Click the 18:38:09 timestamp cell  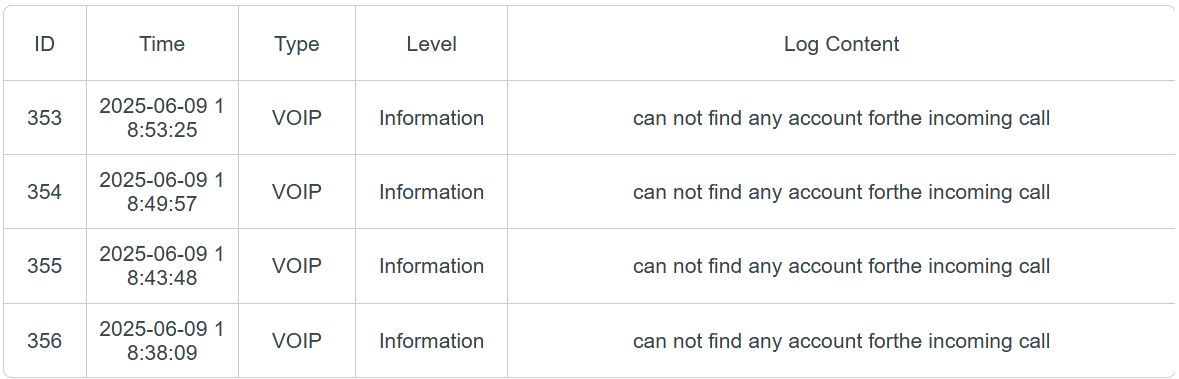click(x=162, y=341)
